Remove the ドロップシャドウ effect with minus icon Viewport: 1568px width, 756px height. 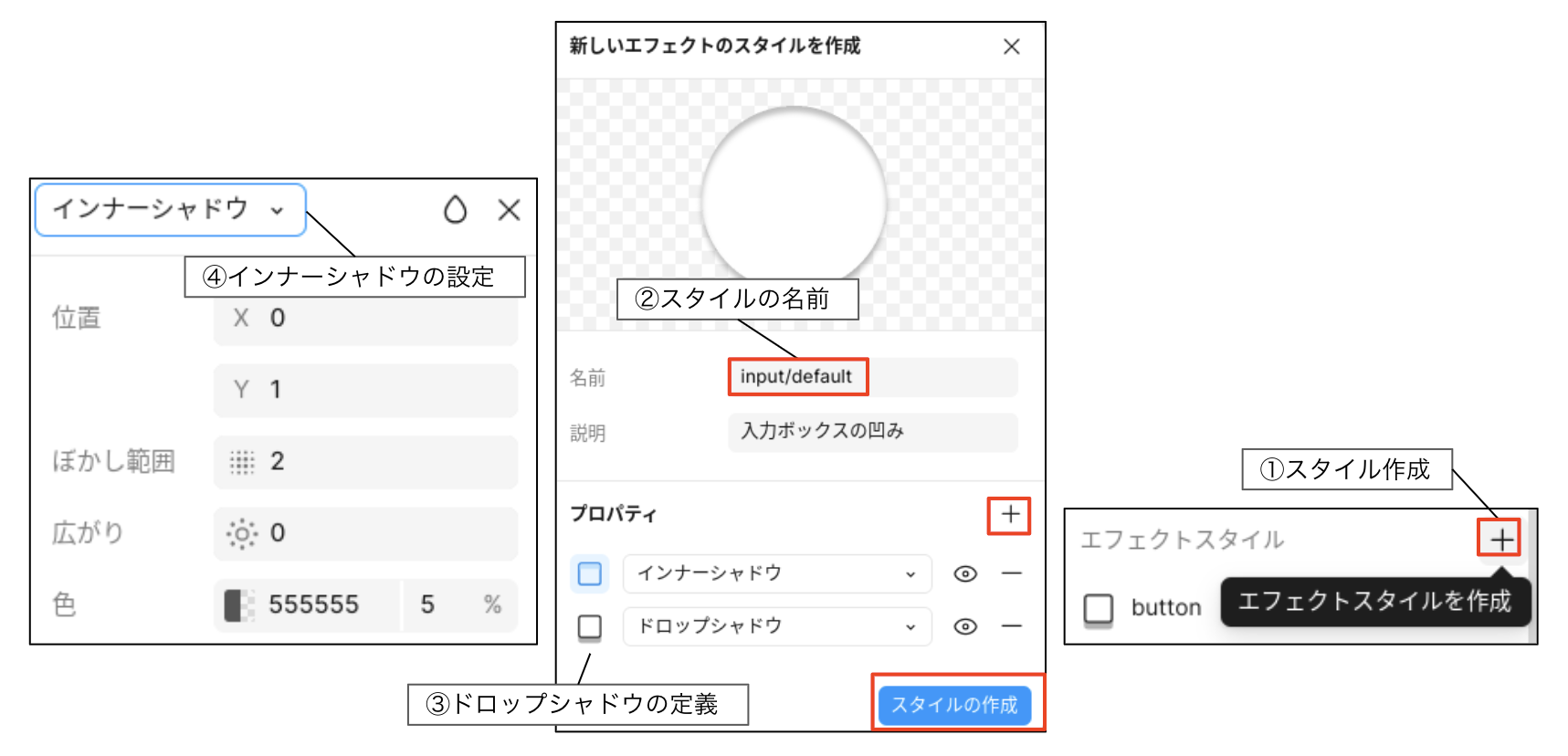[x=1011, y=626]
